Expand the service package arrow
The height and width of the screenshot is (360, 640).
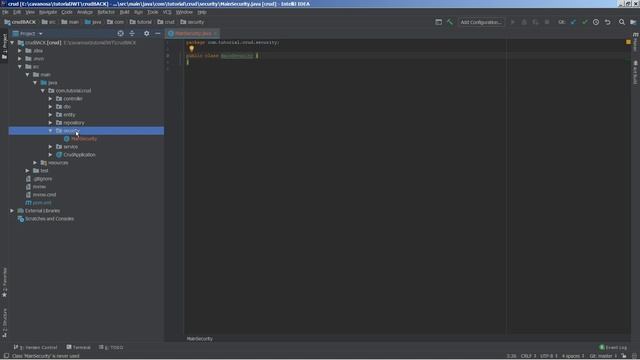click(x=51, y=147)
